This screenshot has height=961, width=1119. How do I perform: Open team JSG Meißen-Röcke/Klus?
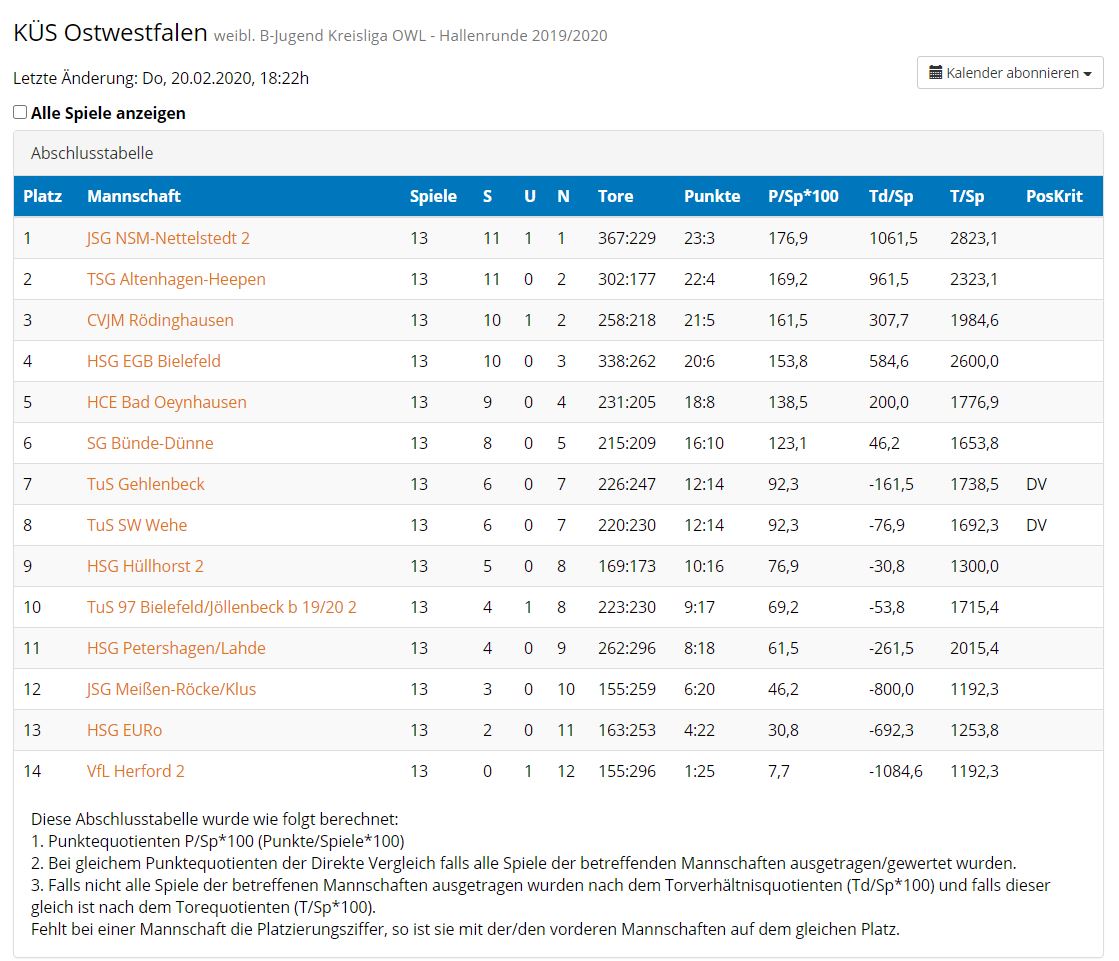click(171, 689)
